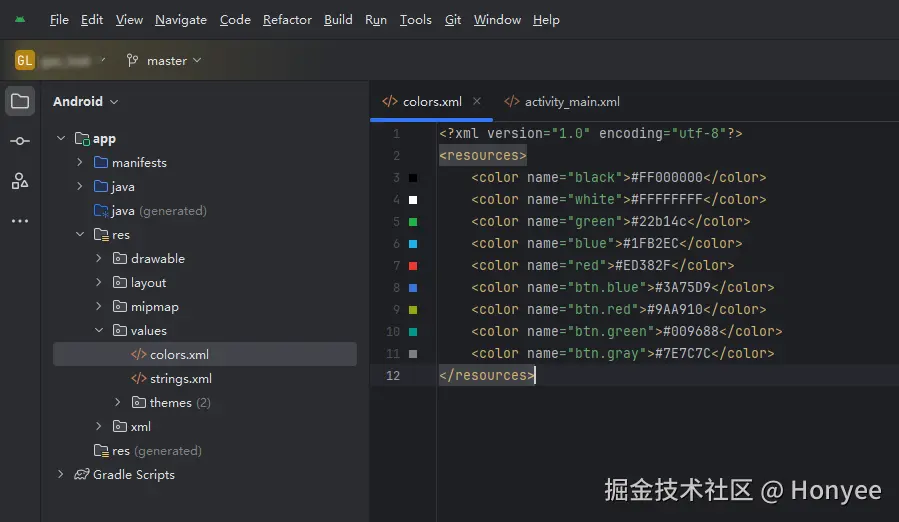This screenshot has width=899, height=522.
Task: Click the XML icon on activity_main.xml tab
Action: pos(511,102)
